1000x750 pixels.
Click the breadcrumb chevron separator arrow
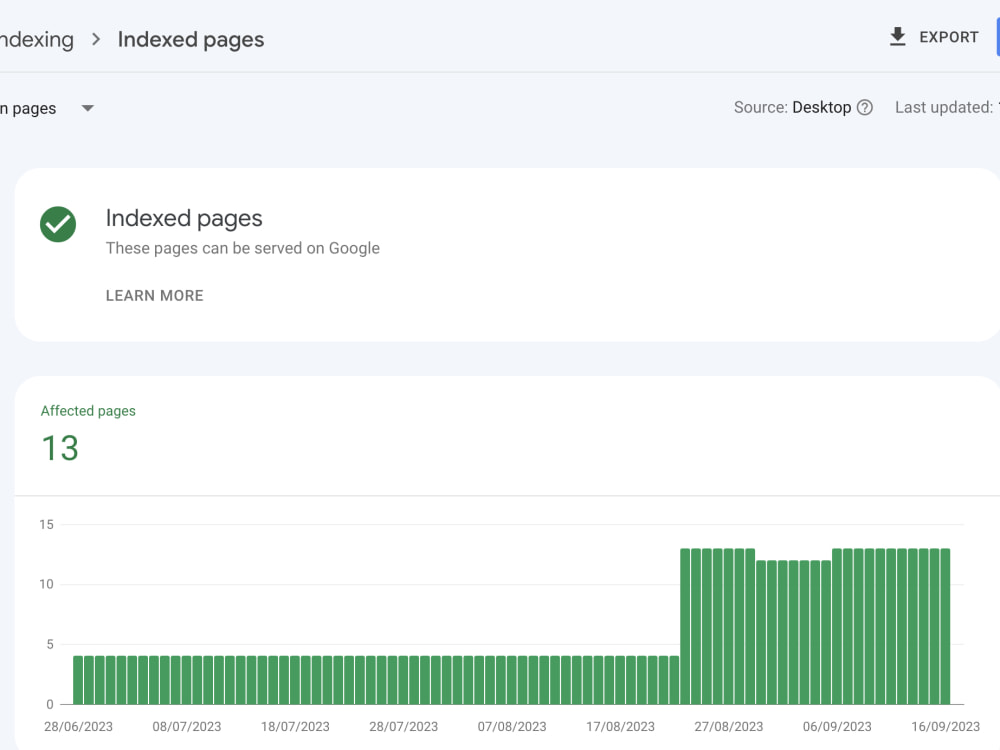tap(96, 40)
